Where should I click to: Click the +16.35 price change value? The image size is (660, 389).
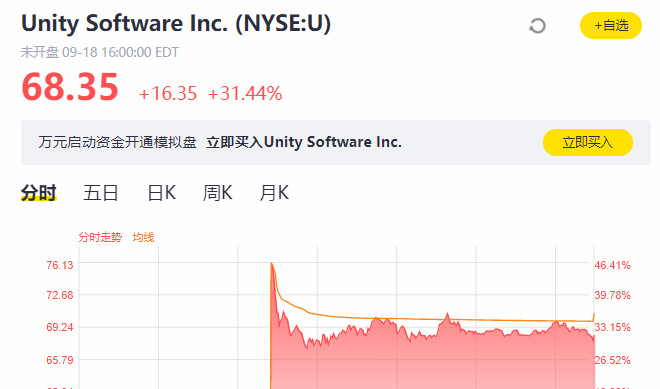pyautogui.click(x=168, y=93)
